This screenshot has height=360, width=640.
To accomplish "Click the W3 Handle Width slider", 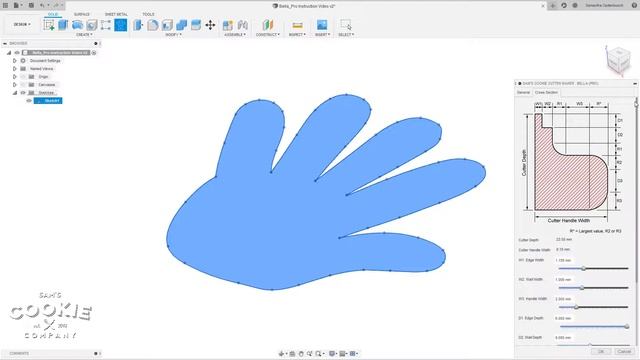I will (x=593, y=307).
